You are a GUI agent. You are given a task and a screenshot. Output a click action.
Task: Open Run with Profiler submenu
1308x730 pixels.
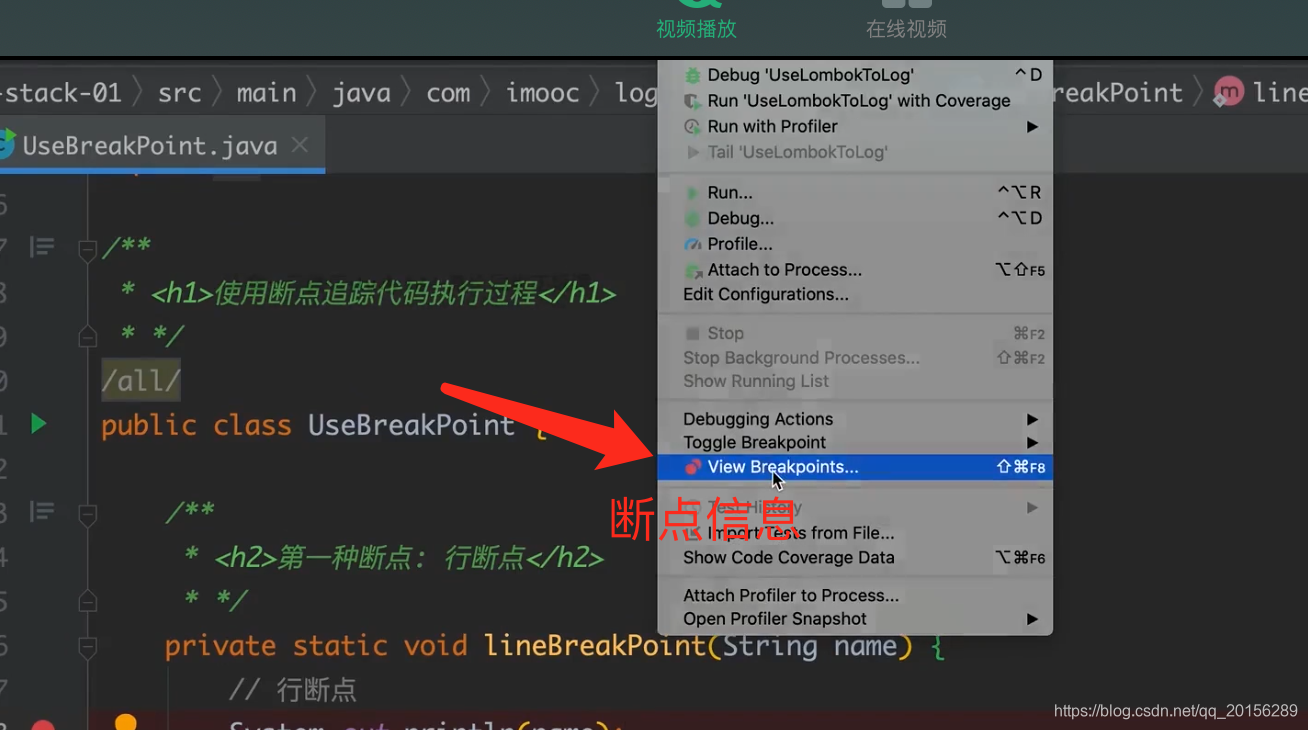855,127
